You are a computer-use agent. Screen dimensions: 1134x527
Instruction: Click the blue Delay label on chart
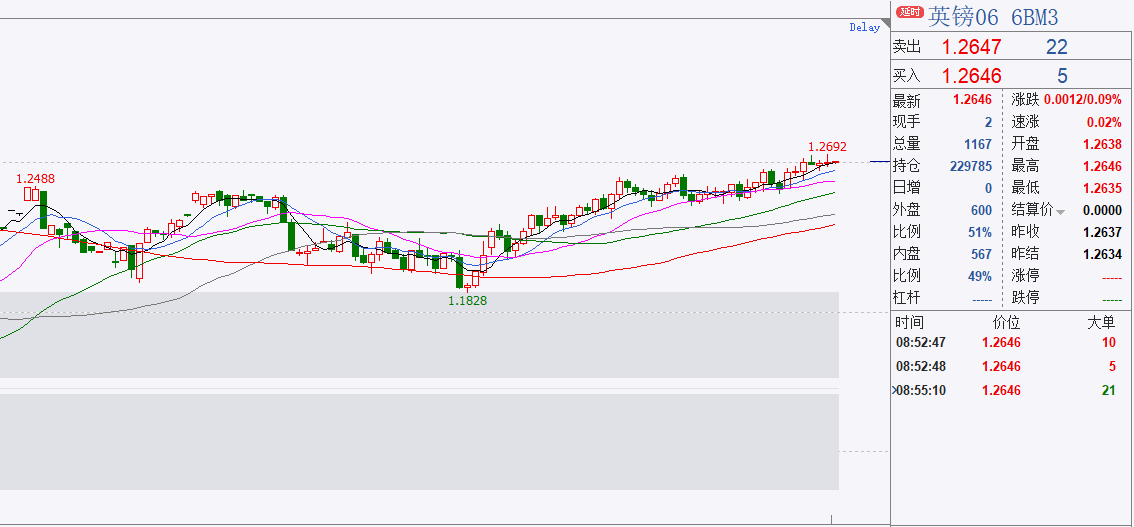(x=864, y=27)
